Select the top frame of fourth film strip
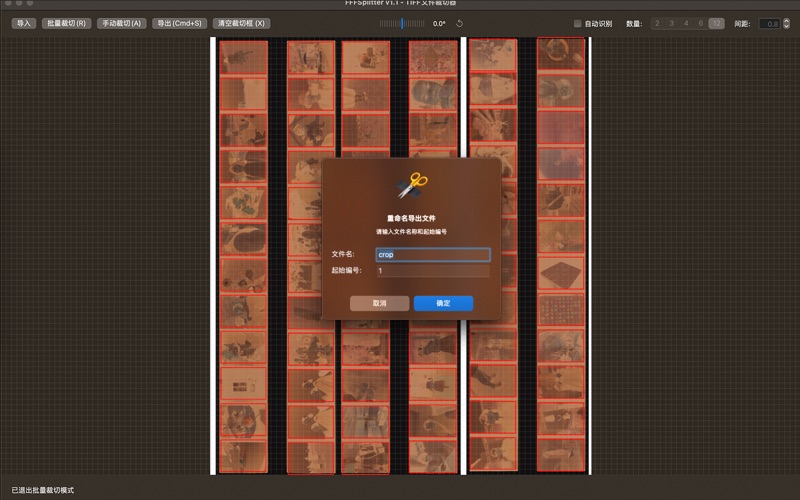The image size is (800, 500). tap(433, 57)
